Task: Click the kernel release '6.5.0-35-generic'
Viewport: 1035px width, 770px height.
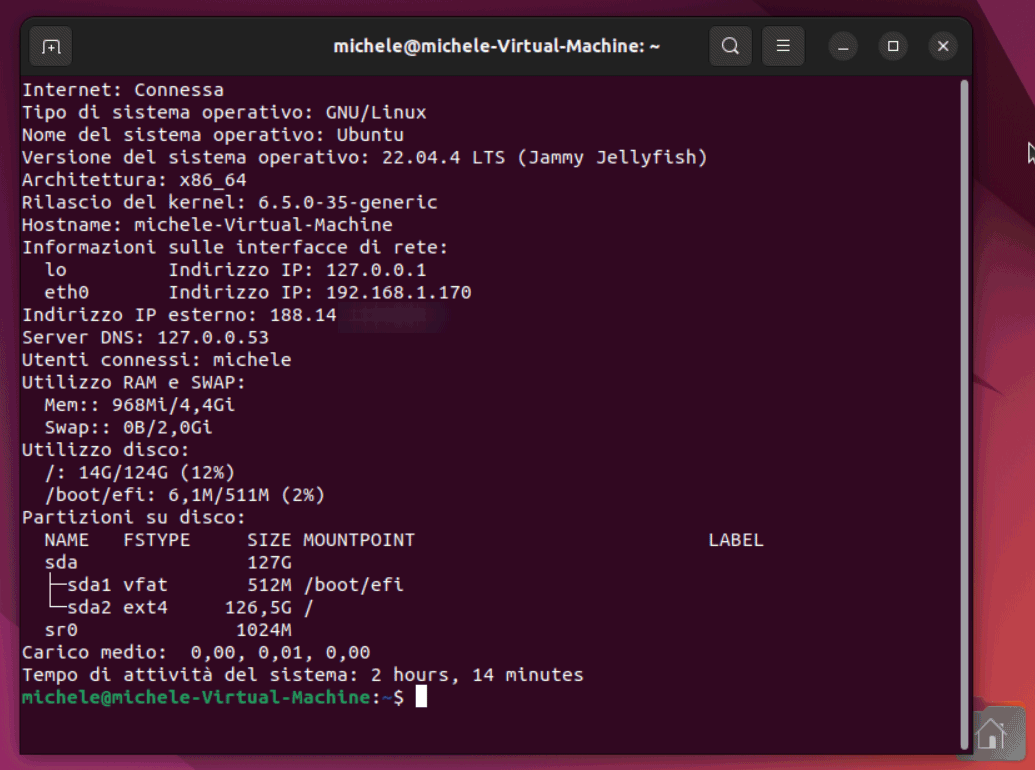Action: click(348, 202)
